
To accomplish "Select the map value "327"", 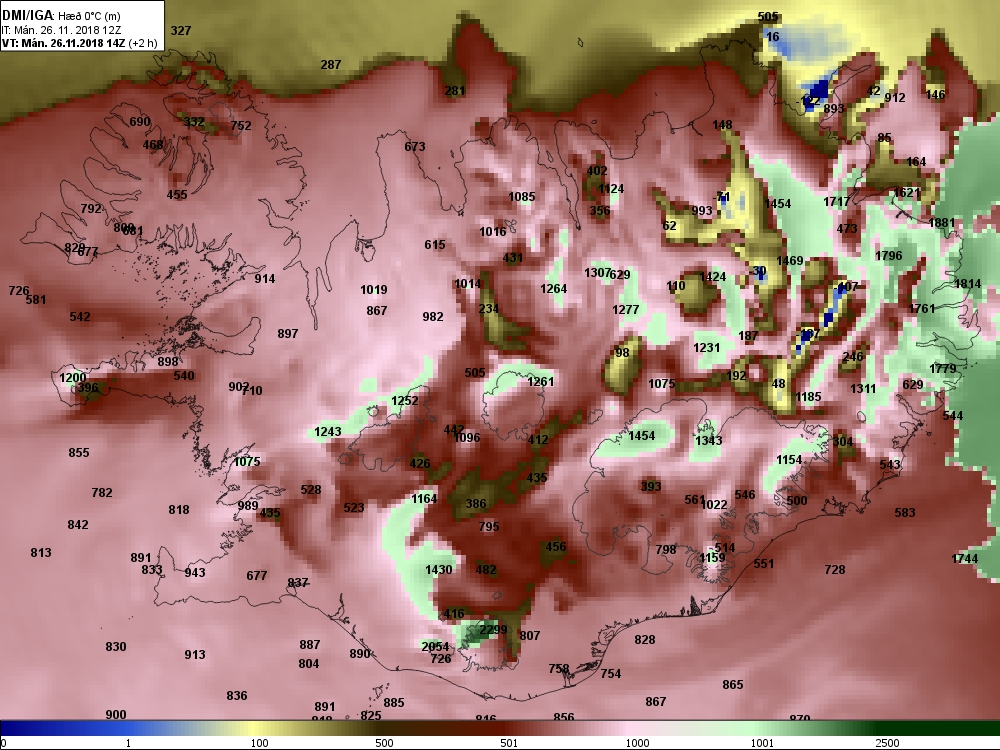I will 181,31.
